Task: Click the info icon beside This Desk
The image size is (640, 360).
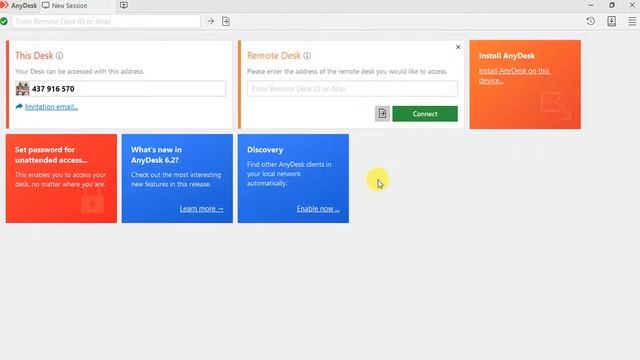Action: [60, 56]
